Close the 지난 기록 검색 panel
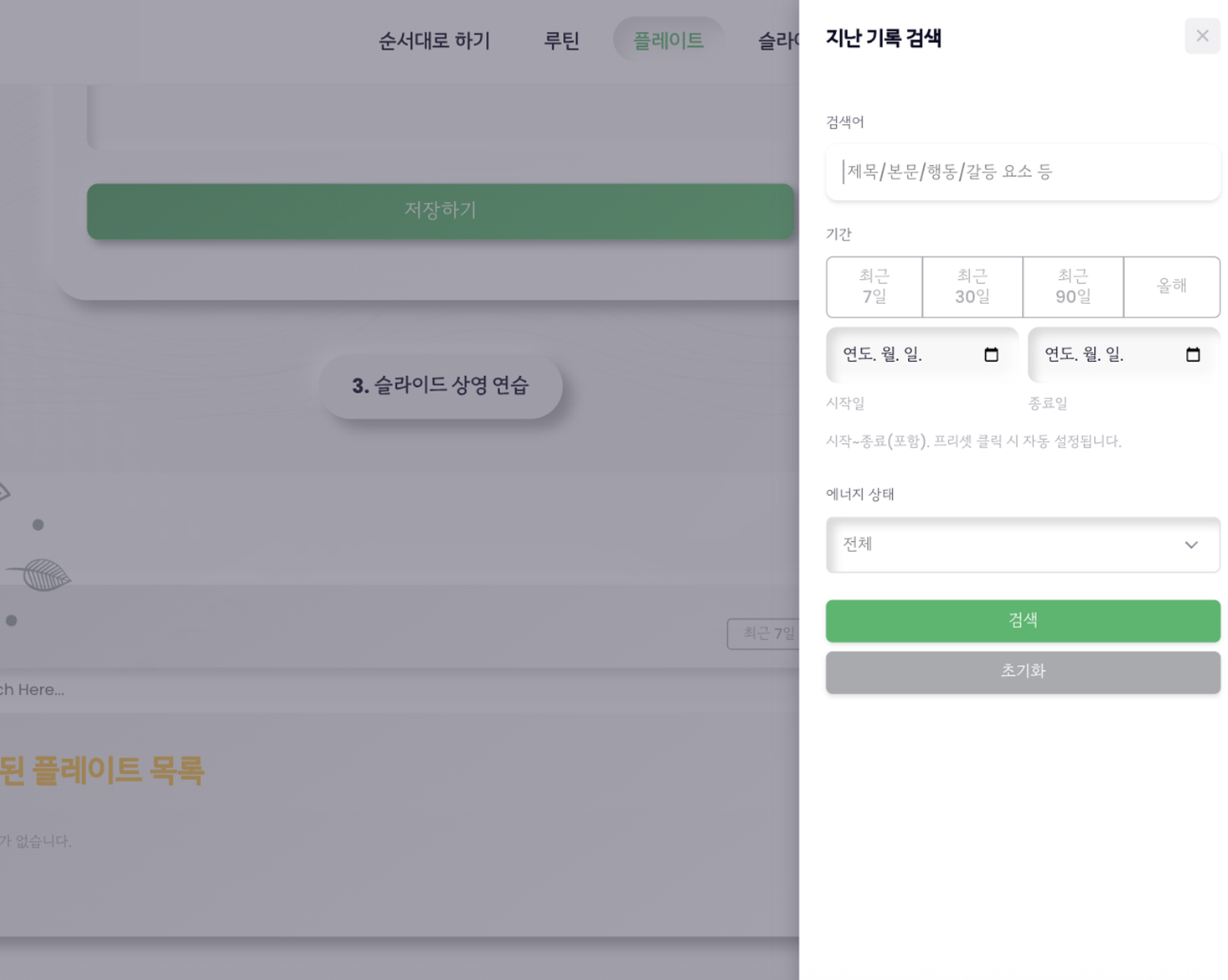The width and height of the screenshot is (1228, 980). [x=1202, y=36]
